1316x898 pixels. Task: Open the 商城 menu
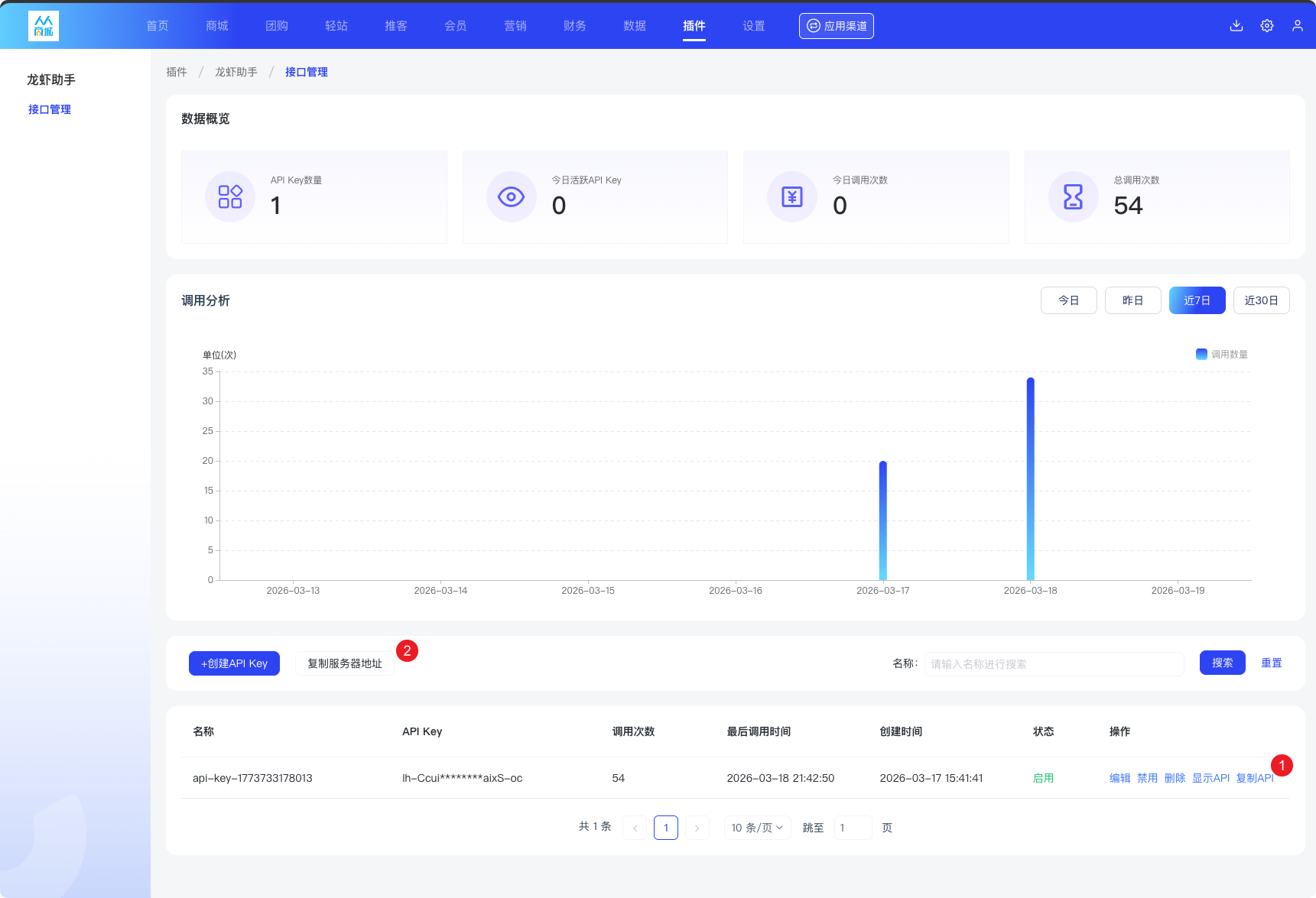click(217, 26)
